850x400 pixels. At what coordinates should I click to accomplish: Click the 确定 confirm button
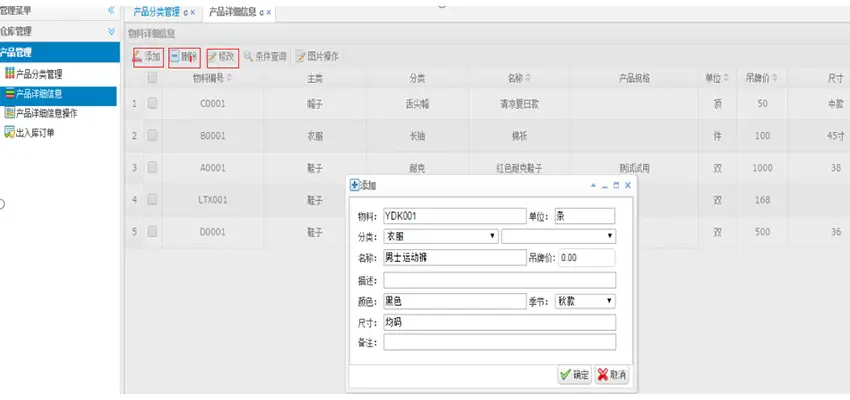[x=575, y=374]
